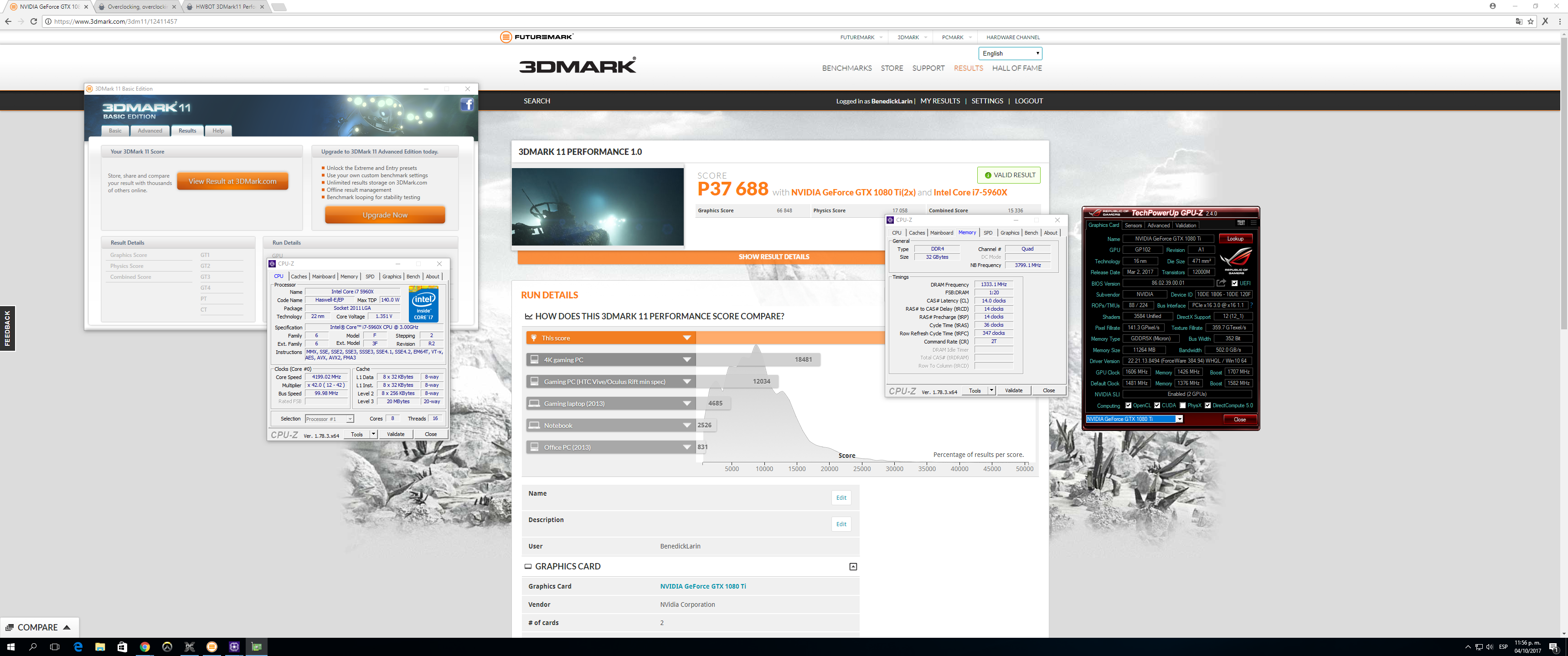Open Tools dropdown arrow in CPU-Z Memory window
This screenshot has width=1568, height=656.
pyautogui.click(x=991, y=391)
